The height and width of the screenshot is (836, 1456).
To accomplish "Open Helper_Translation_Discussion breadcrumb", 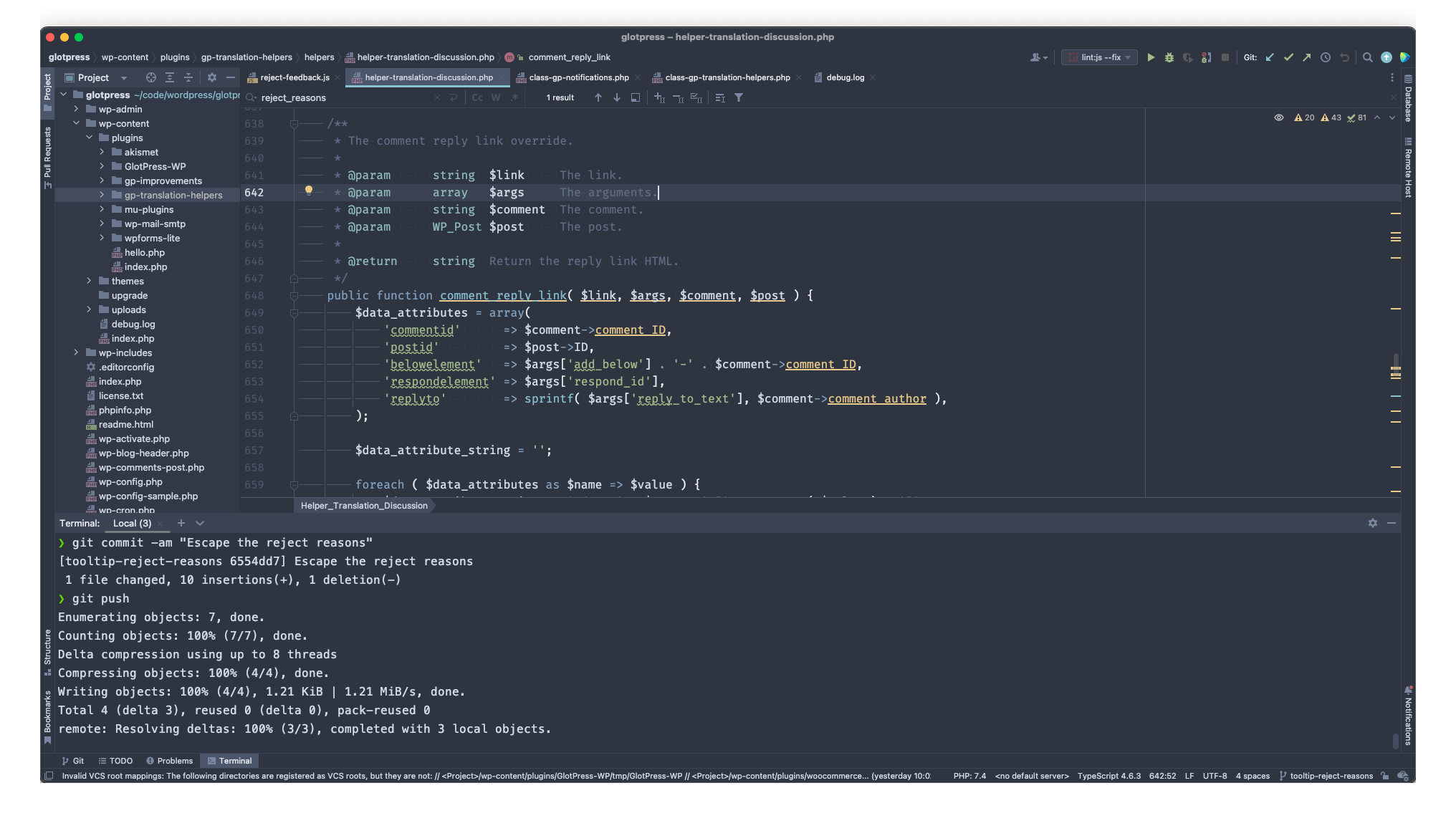I will tap(364, 506).
